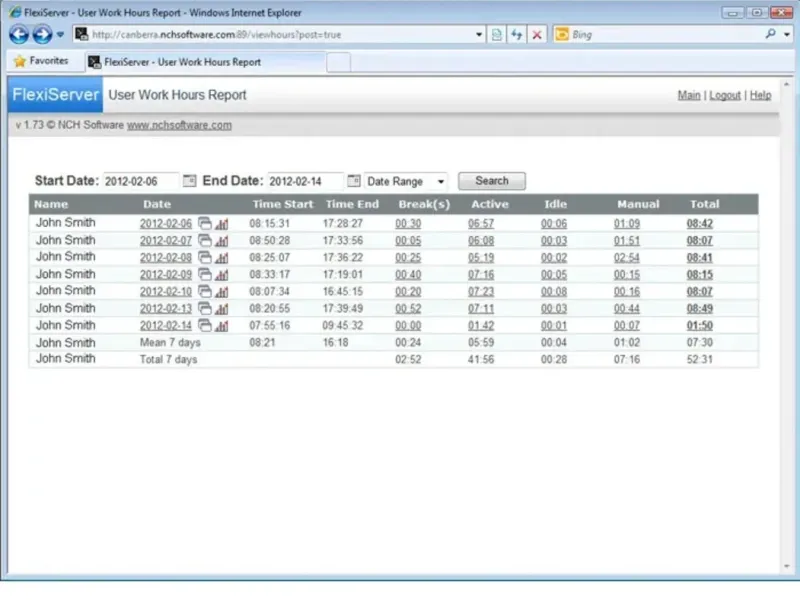
Task: Open chart icon for 2012-02-06 row
Action: point(221,223)
